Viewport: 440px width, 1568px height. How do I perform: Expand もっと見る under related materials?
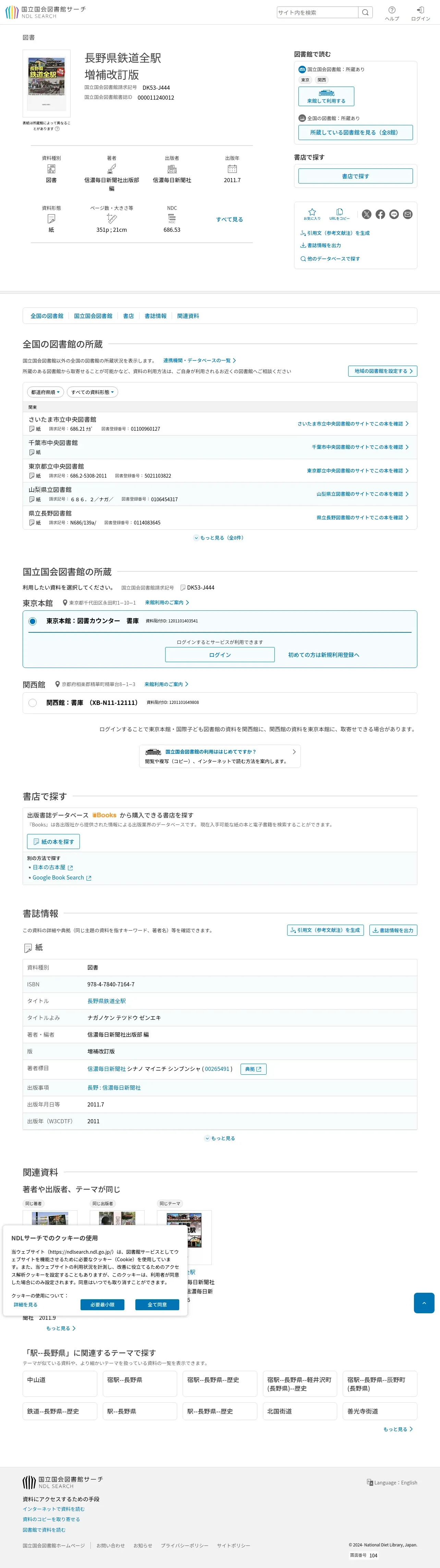coord(61,1328)
